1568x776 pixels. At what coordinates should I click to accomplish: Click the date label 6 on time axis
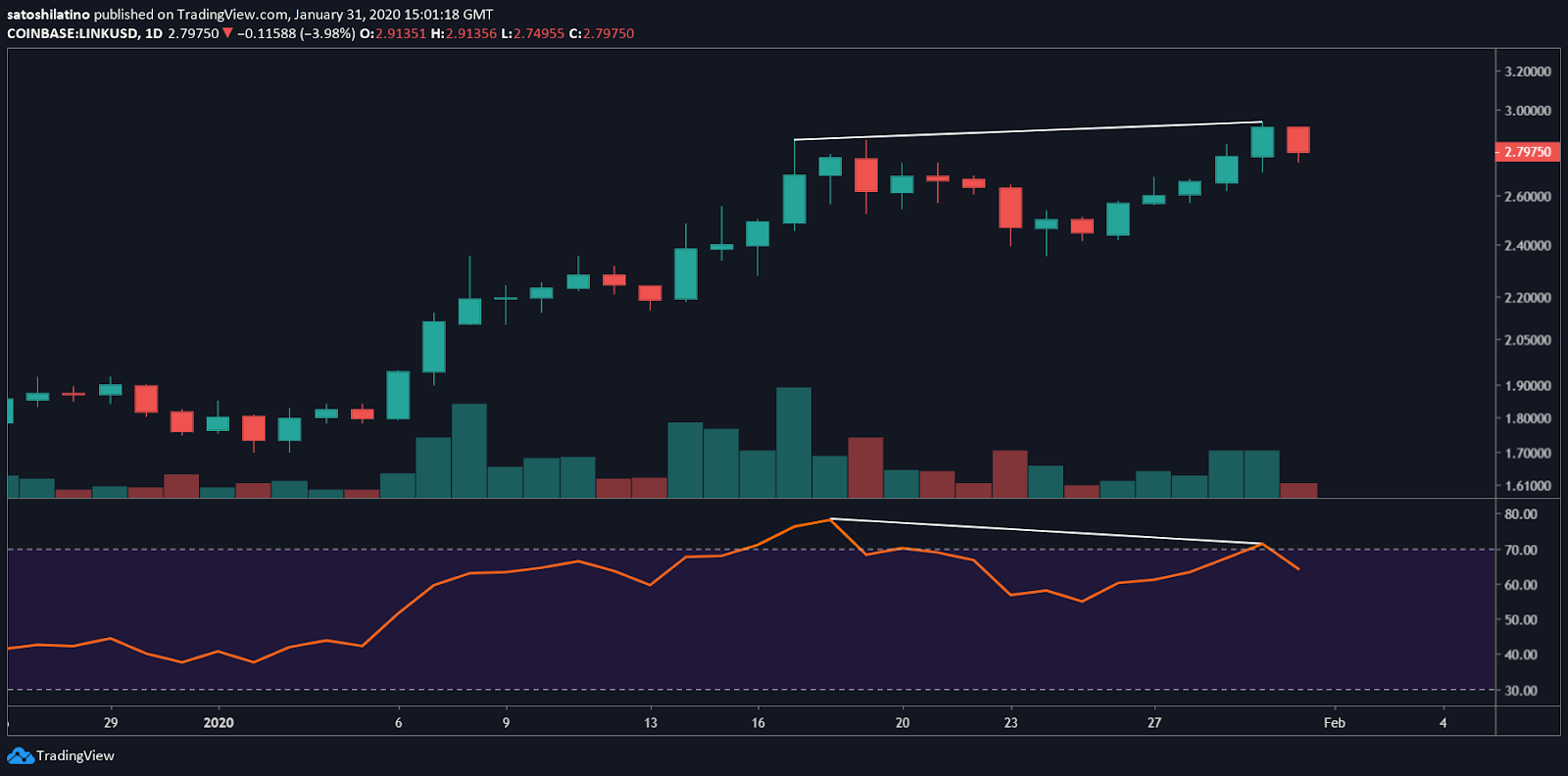[x=398, y=723]
